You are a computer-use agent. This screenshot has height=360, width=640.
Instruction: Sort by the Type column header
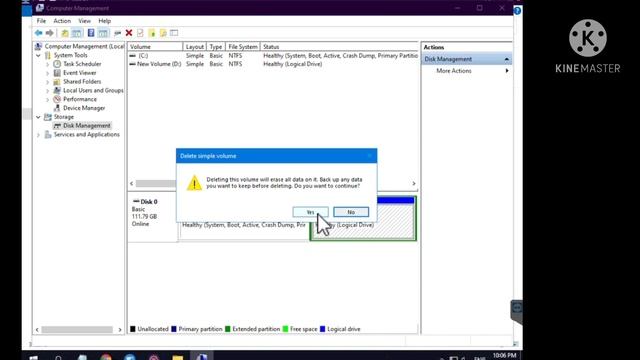coord(216,47)
